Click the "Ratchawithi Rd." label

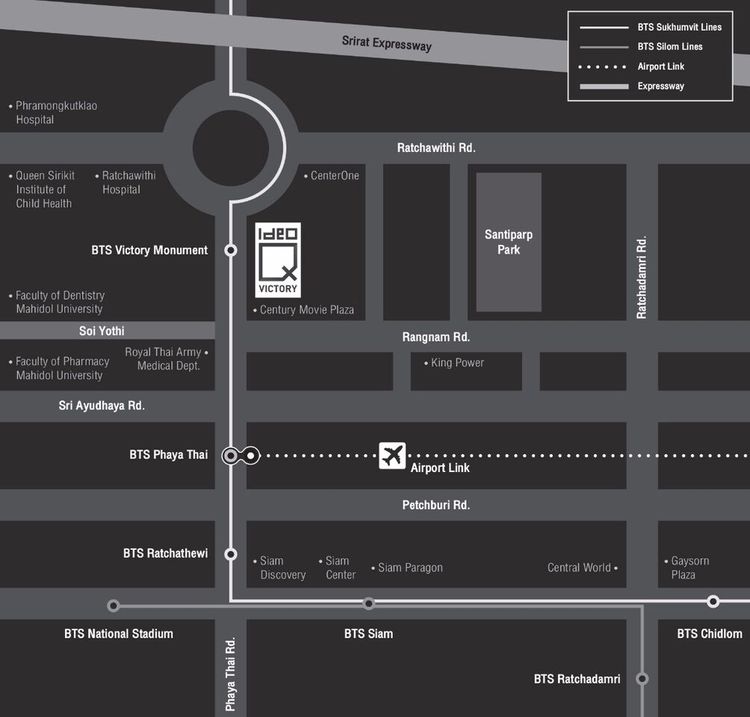tap(436, 148)
